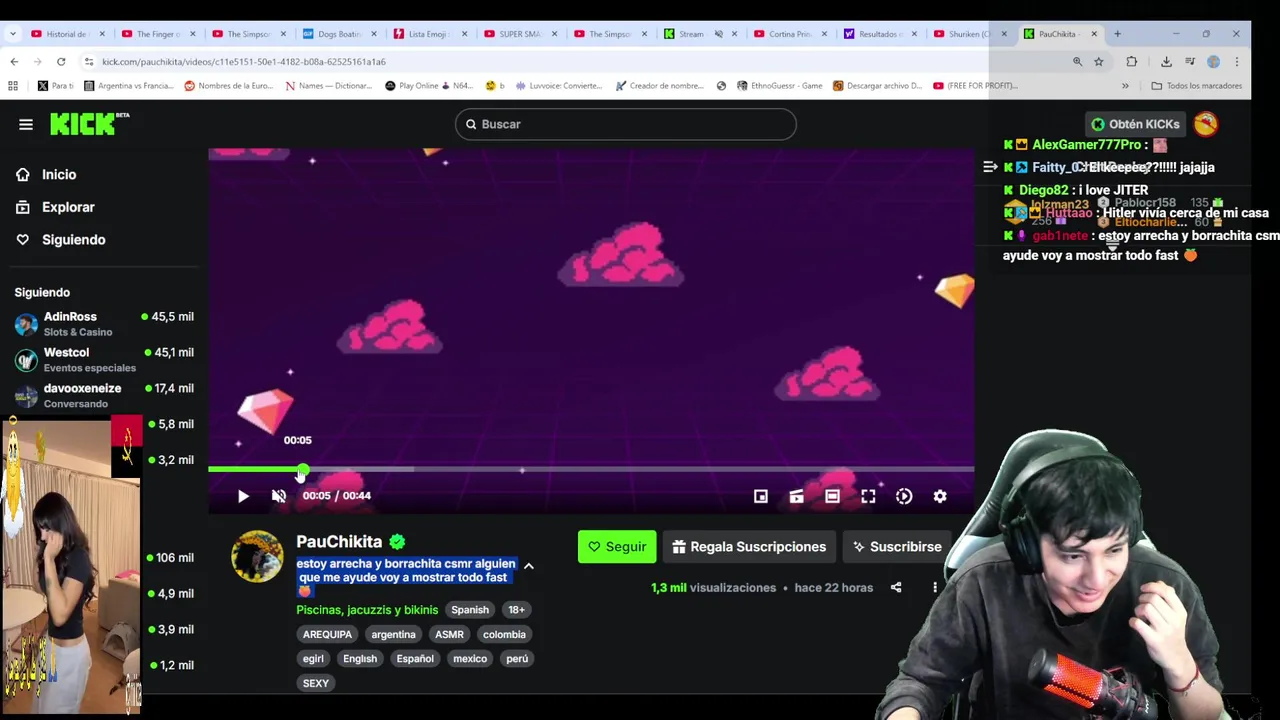
Task: Click the SEXY tag
Action: 316,683
